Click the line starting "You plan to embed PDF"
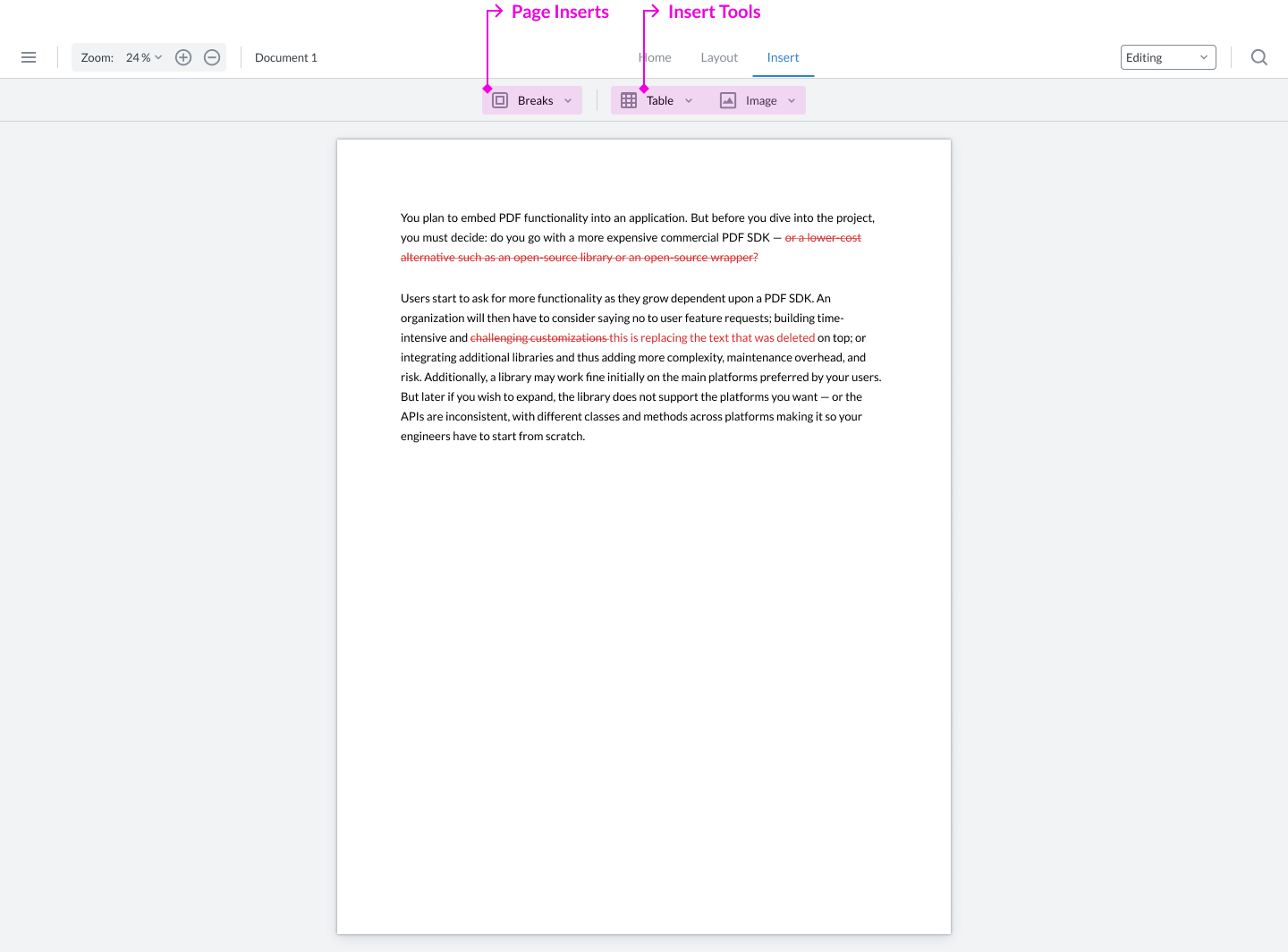This screenshot has height=952, width=1288. point(638,217)
